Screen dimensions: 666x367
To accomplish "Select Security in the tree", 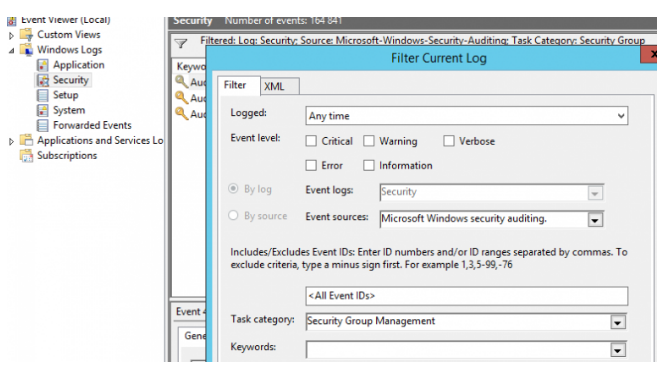I will pyautogui.click(x=71, y=80).
